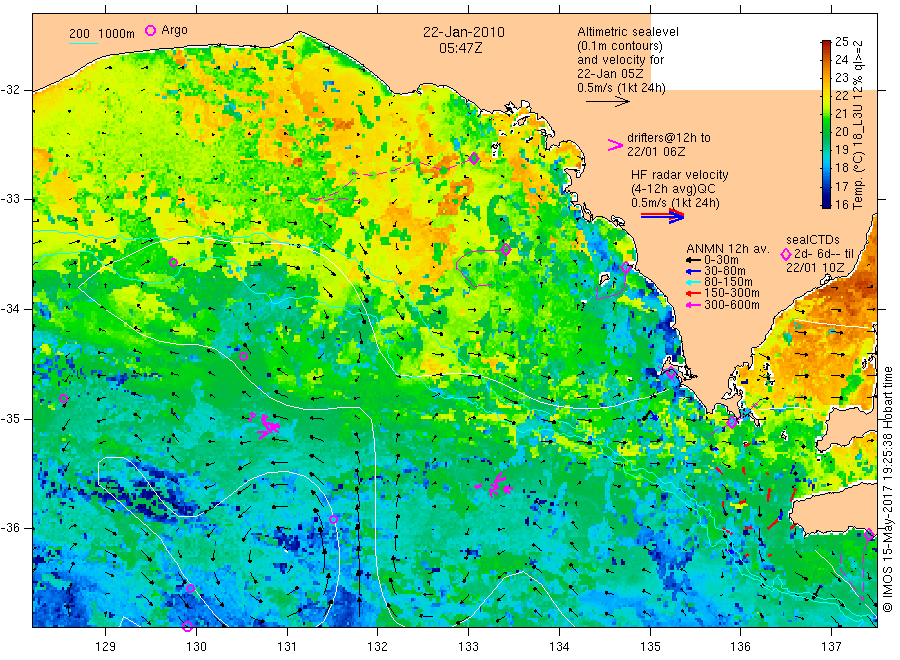Click the cyan 80-150m ANMN legend arrow
The image size is (900, 660).
tap(693, 282)
